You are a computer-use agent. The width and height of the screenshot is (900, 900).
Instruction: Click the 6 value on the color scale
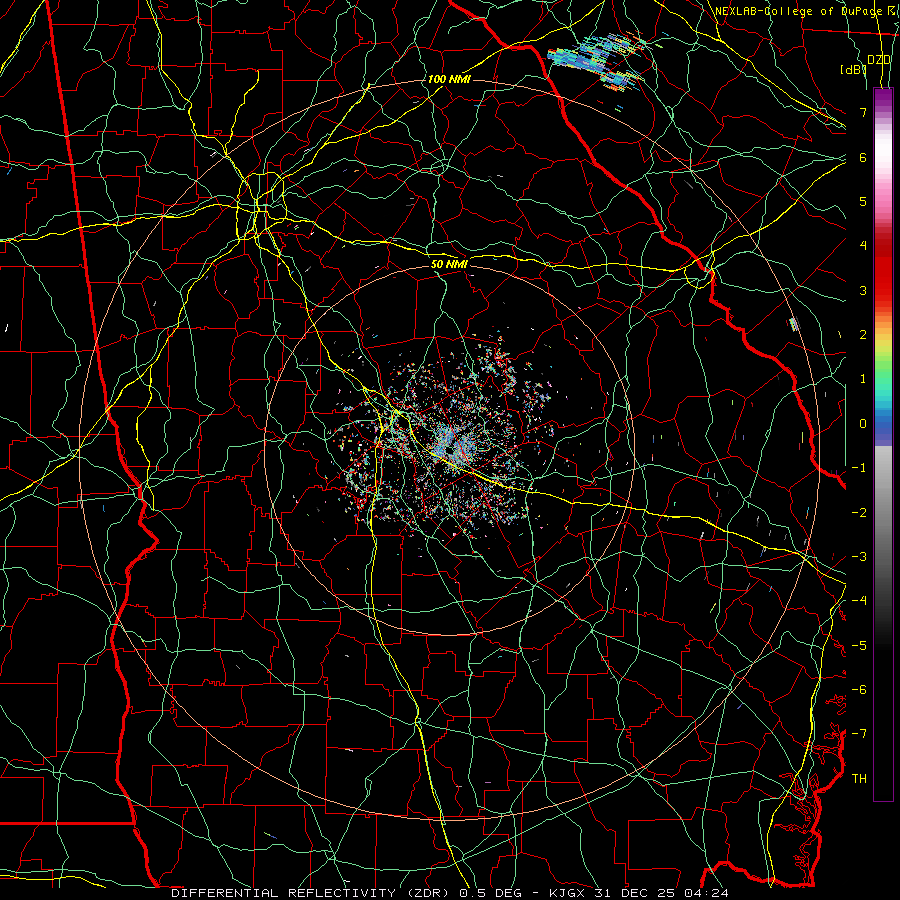tap(863, 157)
